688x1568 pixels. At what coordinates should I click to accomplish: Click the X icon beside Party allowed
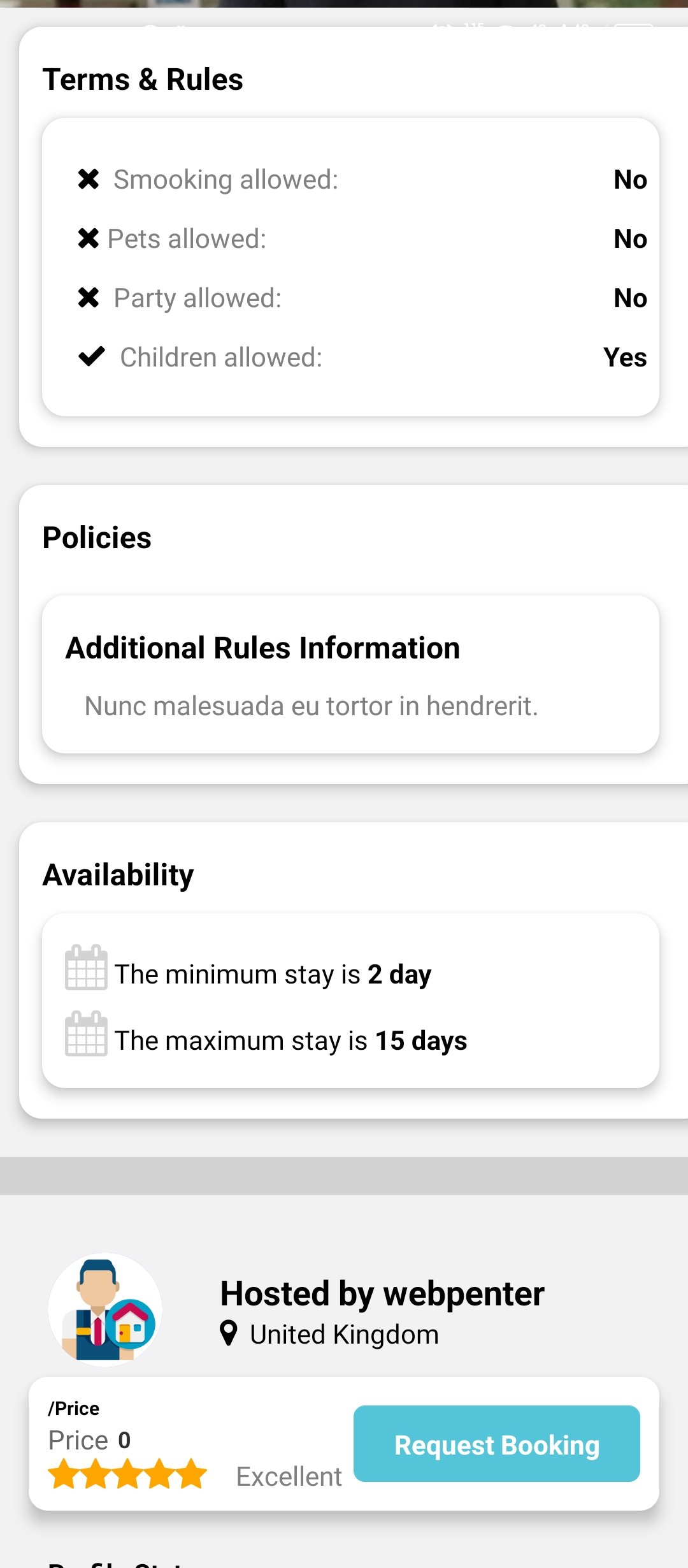(x=89, y=298)
